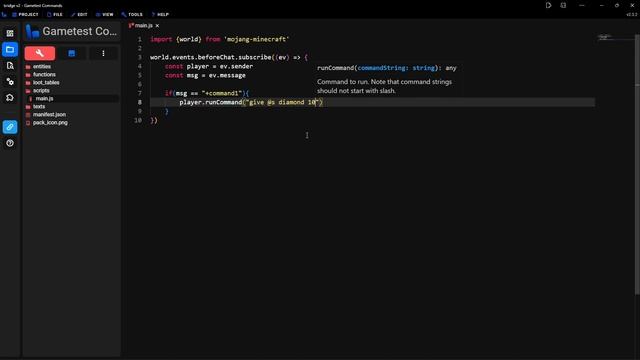
Task: Open the extensions grid icon in sidebar
Action: pyautogui.click(x=10, y=33)
